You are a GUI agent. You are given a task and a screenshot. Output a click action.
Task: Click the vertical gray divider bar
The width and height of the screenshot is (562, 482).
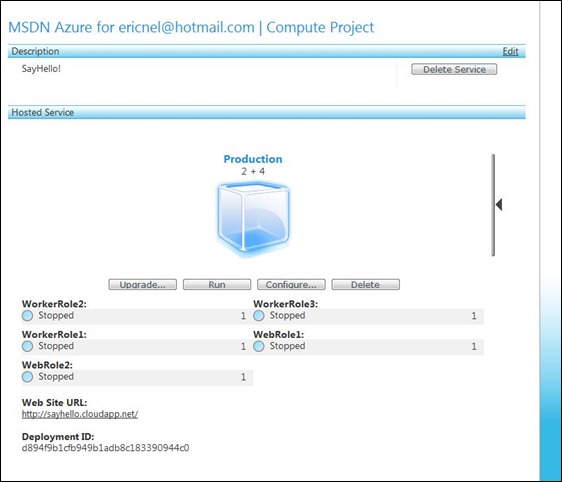(494, 205)
